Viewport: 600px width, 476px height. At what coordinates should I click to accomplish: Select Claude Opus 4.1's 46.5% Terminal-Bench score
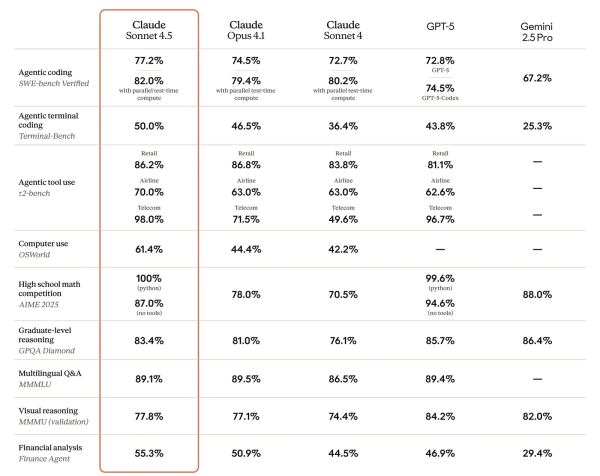(252, 126)
